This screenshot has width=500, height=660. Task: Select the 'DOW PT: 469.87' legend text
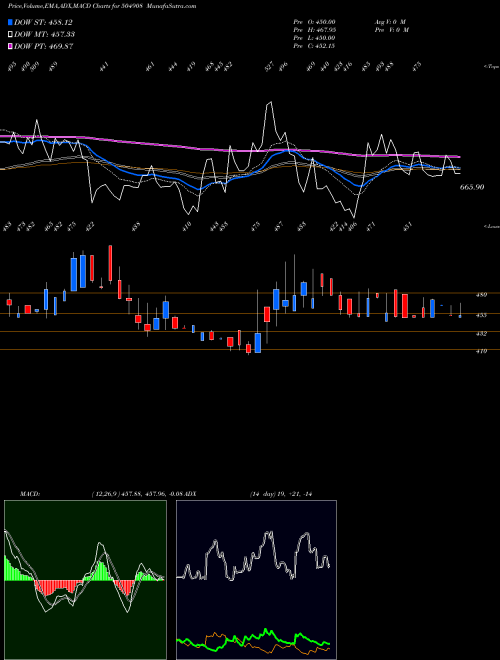point(41,46)
